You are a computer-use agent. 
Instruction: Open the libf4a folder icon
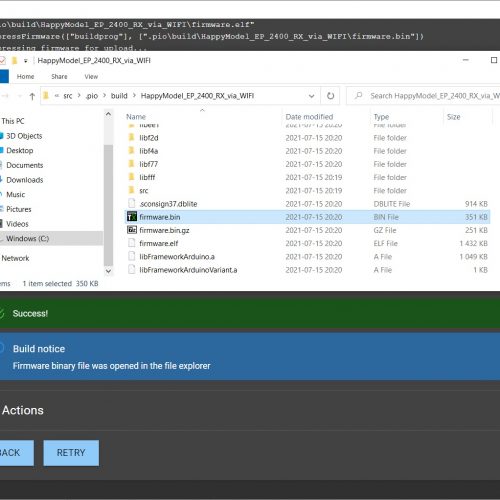[x=132, y=151]
